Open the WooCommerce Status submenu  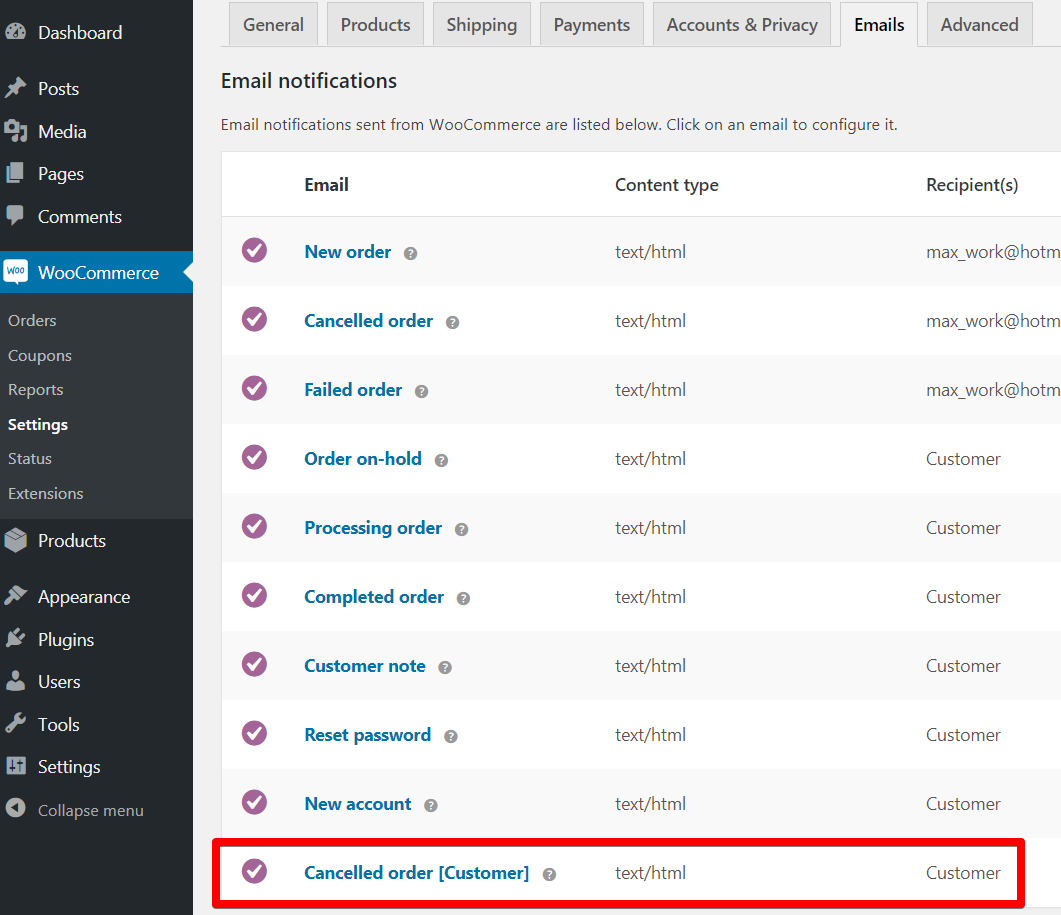click(x=30, y=459)
